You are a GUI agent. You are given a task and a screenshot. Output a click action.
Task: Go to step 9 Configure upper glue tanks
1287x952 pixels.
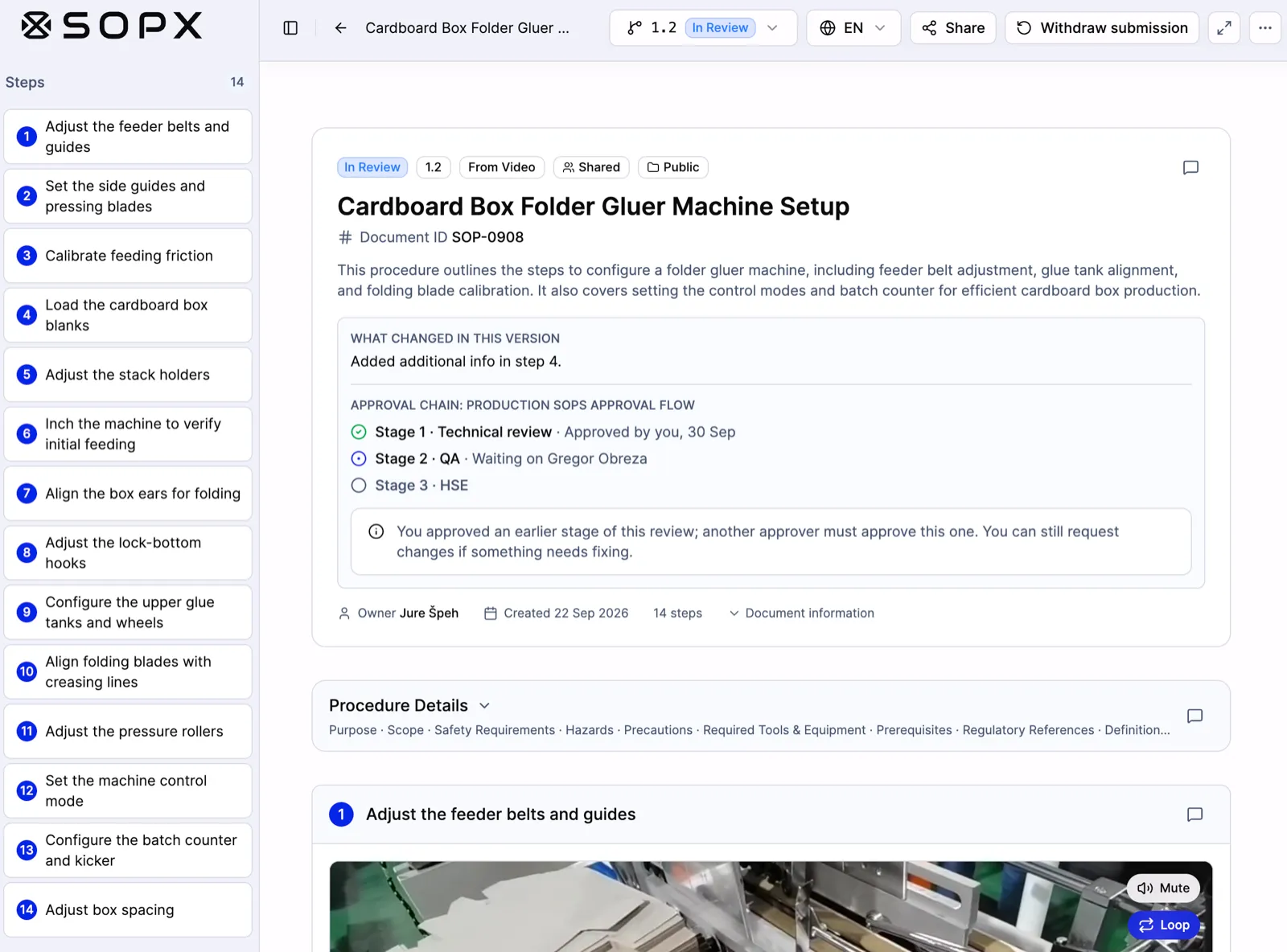128,612
